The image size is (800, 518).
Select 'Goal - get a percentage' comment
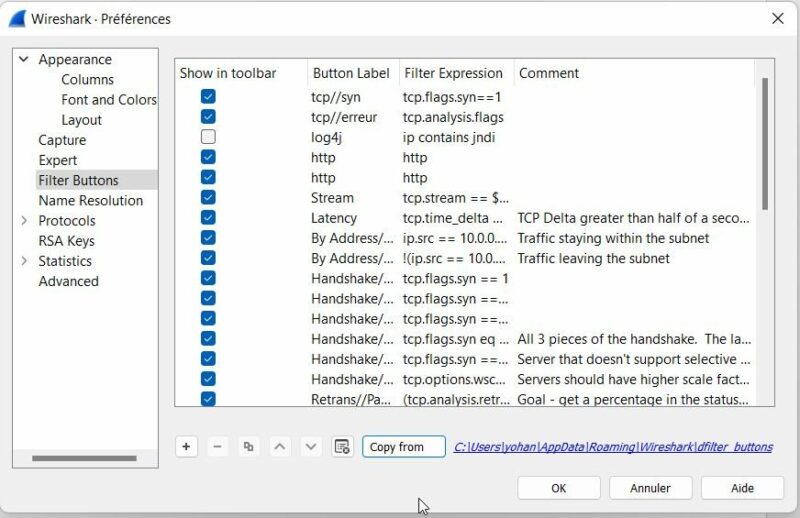coord(633,399)
